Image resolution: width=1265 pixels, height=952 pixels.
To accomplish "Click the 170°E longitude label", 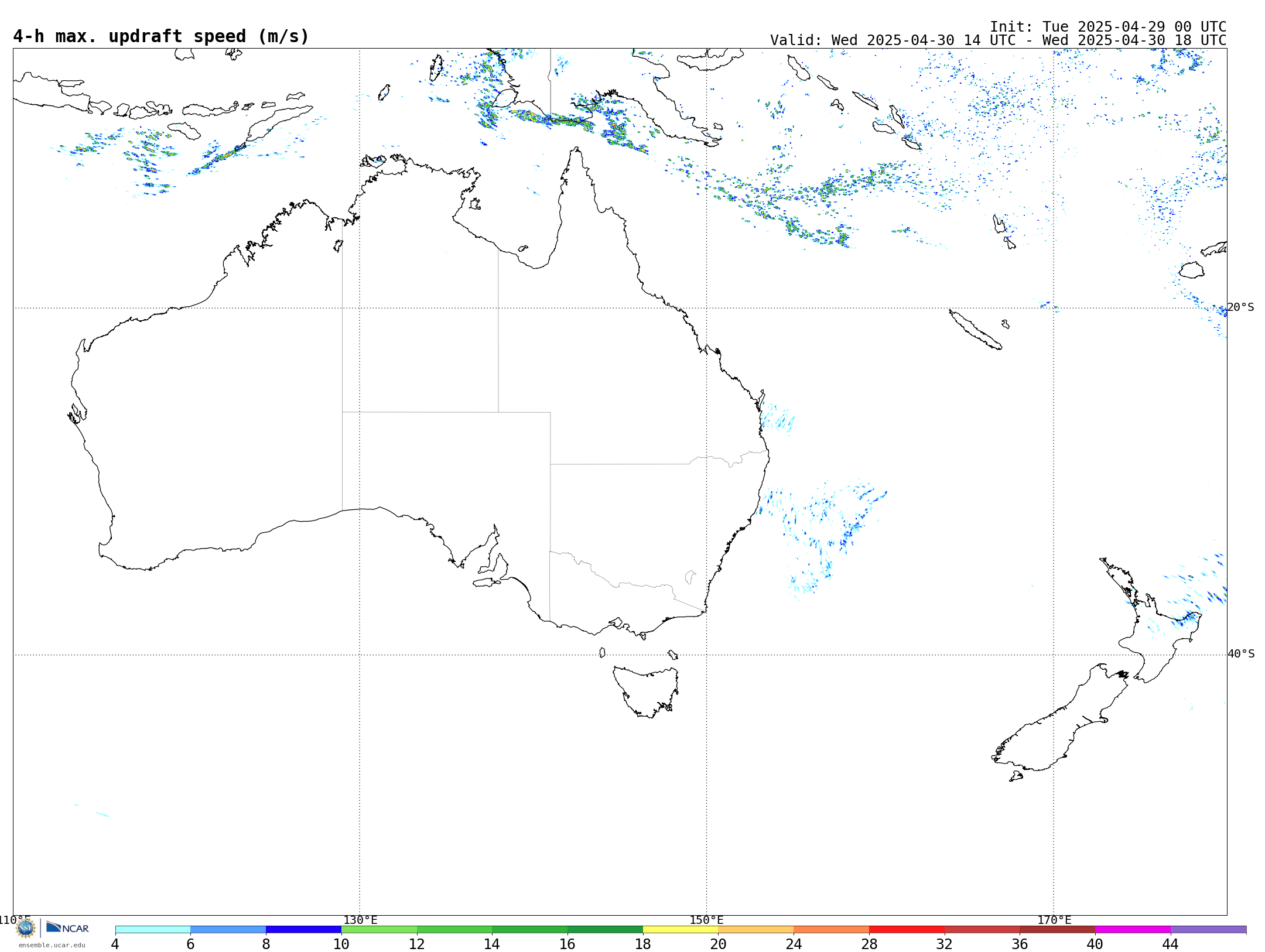I will (1054, 920).
